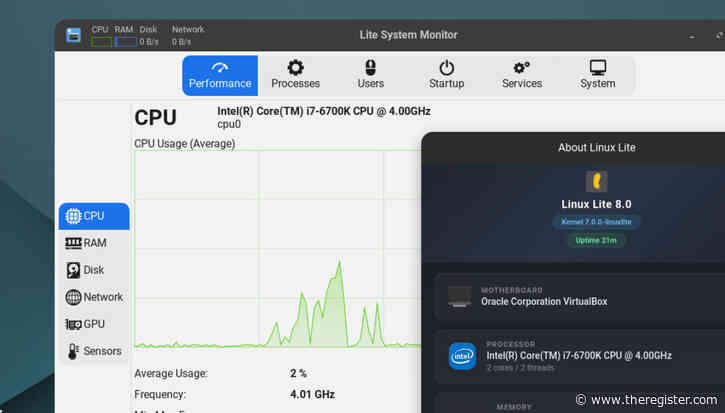
Task: Click the motherboard icon in About window
Action: [460, 296]
